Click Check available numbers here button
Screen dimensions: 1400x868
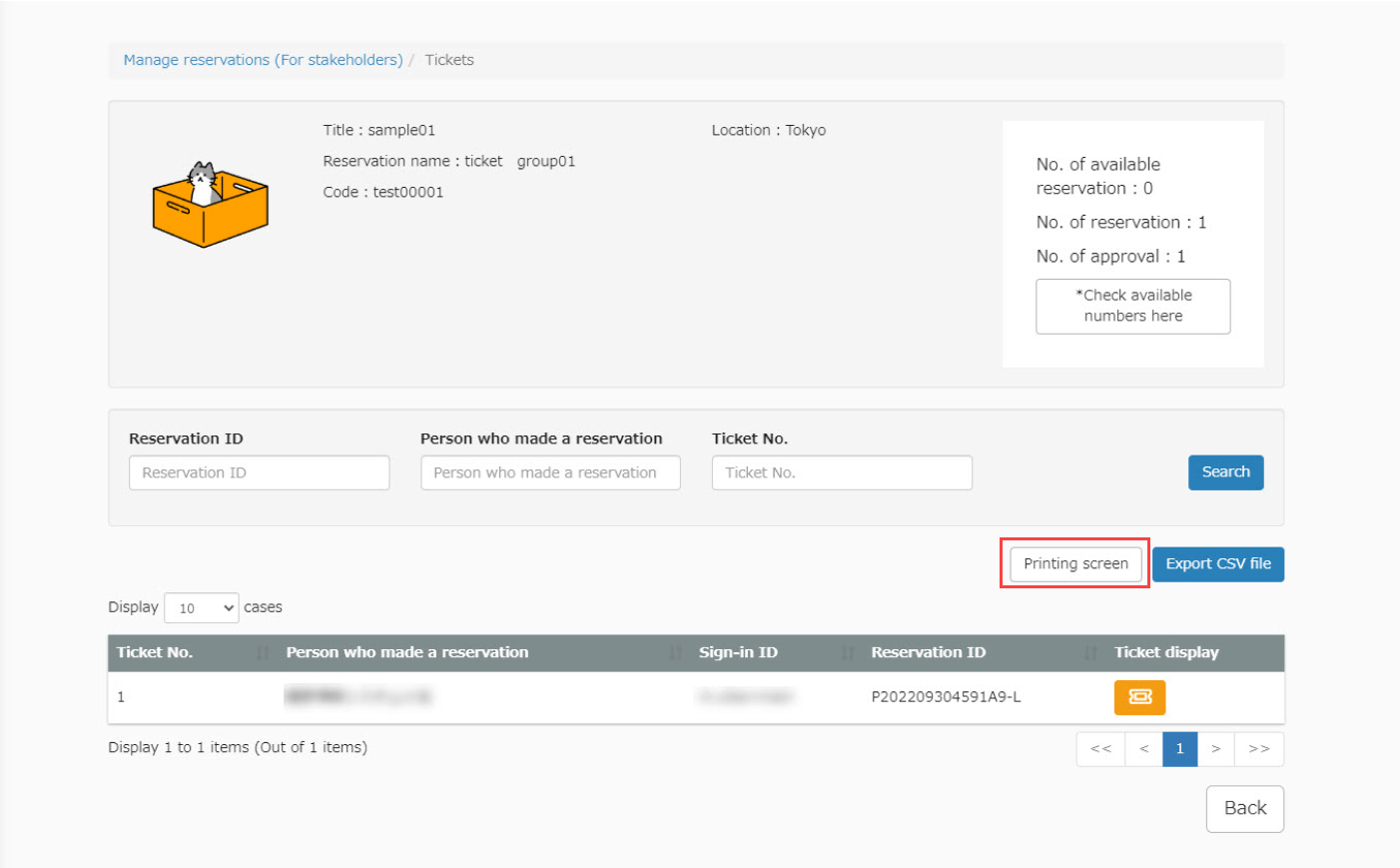click(1132, 306)
